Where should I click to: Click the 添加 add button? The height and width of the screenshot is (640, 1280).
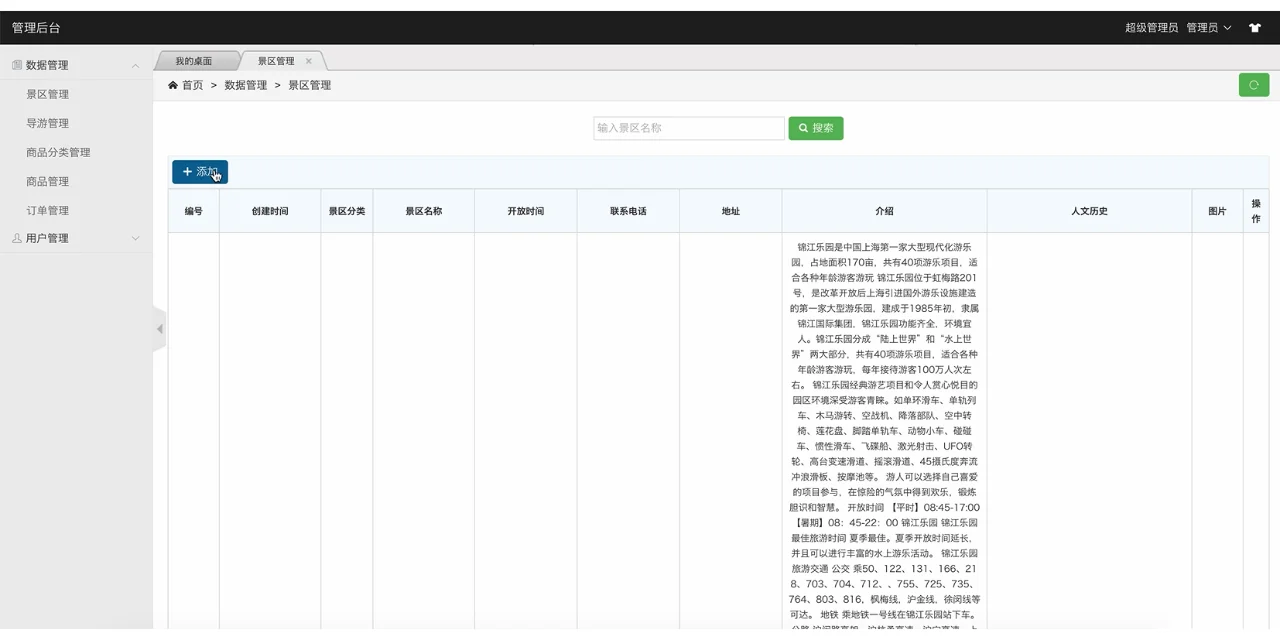click(x=199, y=172)
